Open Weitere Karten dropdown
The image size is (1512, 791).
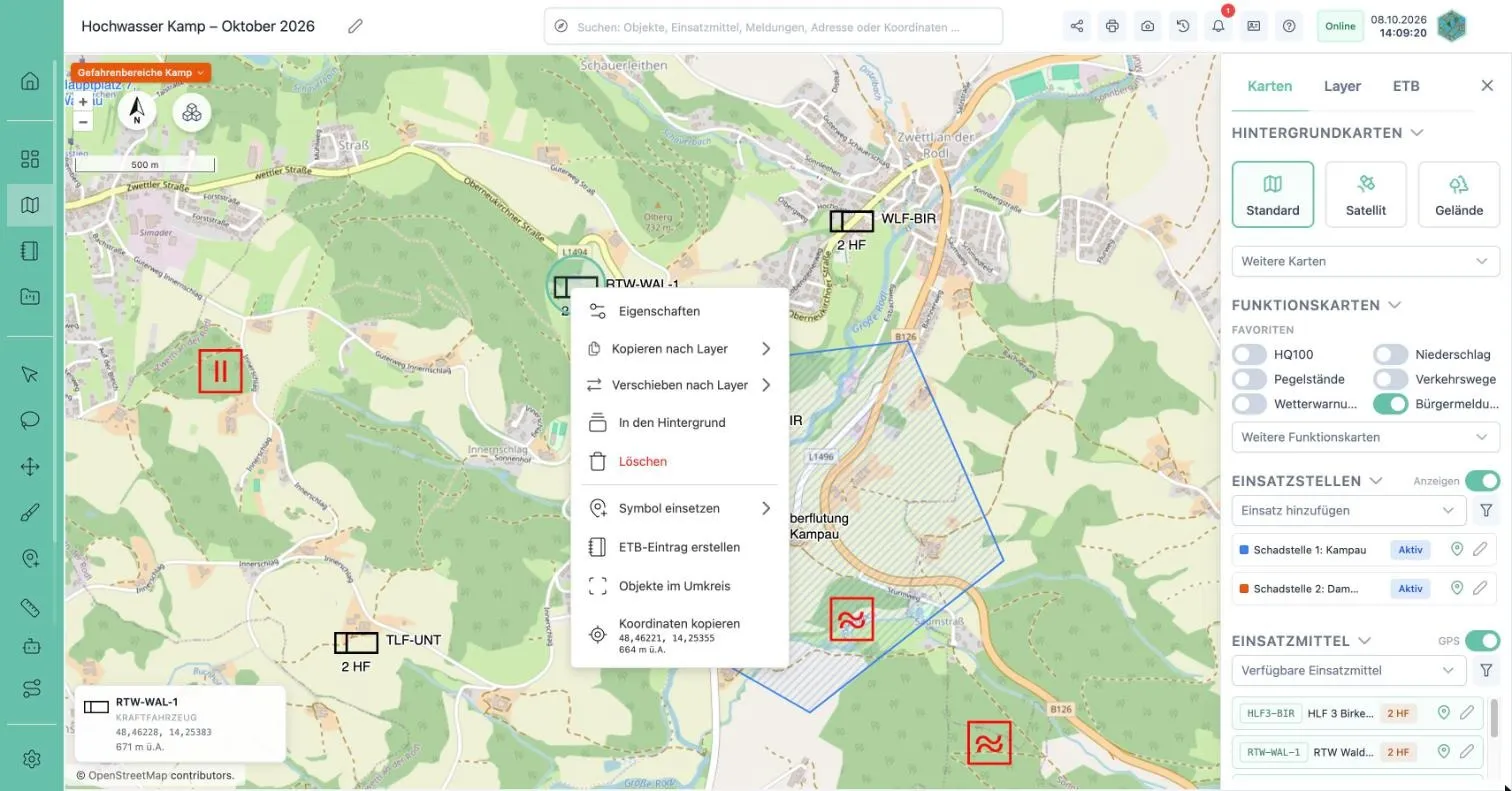[x=1365, y=261]
